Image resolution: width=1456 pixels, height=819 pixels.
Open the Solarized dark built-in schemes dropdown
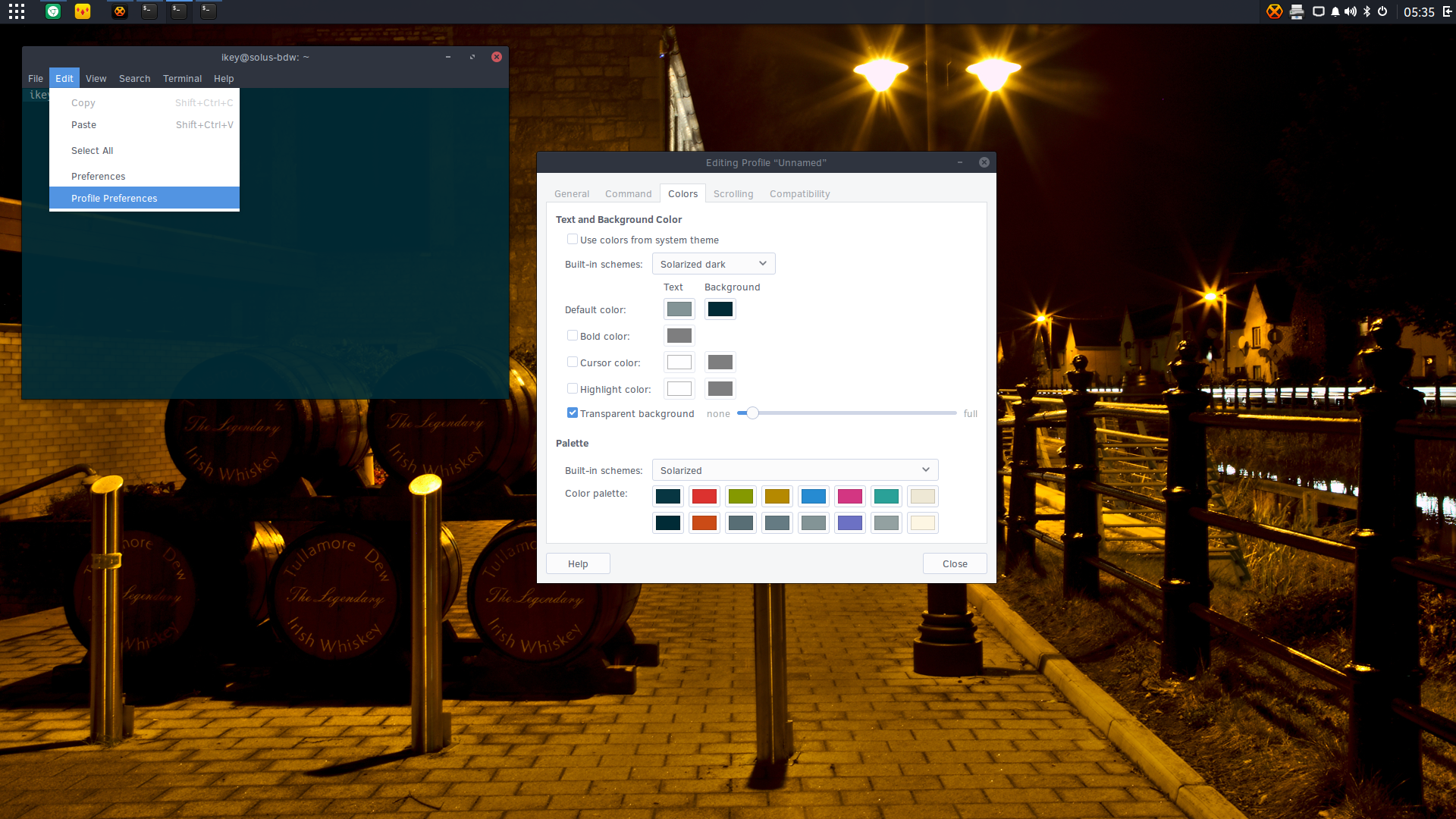pos(714,264)
